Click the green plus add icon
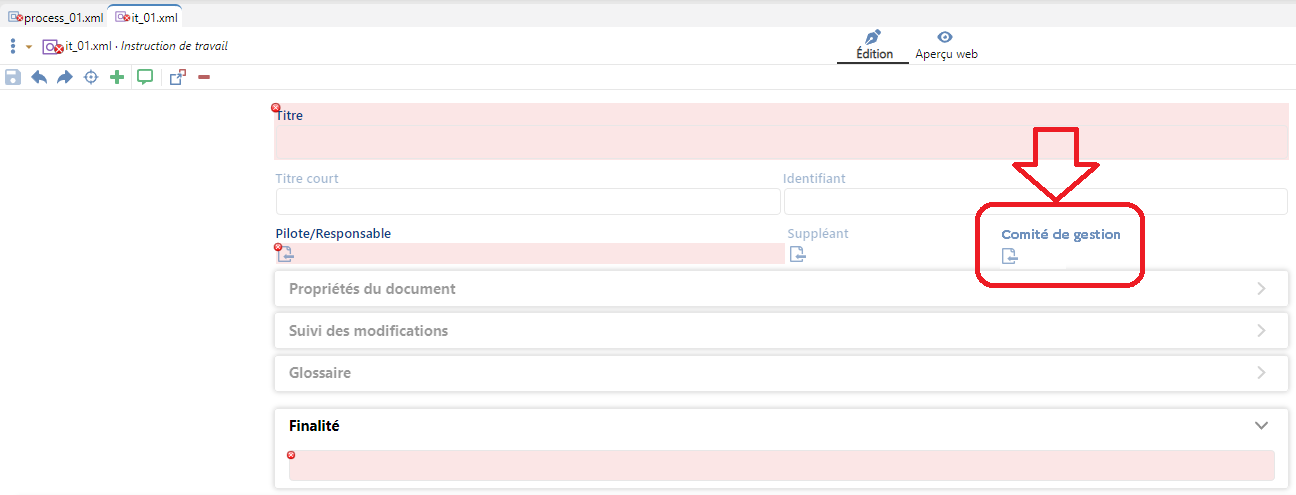This screenshot has width=1296, height=495. [117, 77]
